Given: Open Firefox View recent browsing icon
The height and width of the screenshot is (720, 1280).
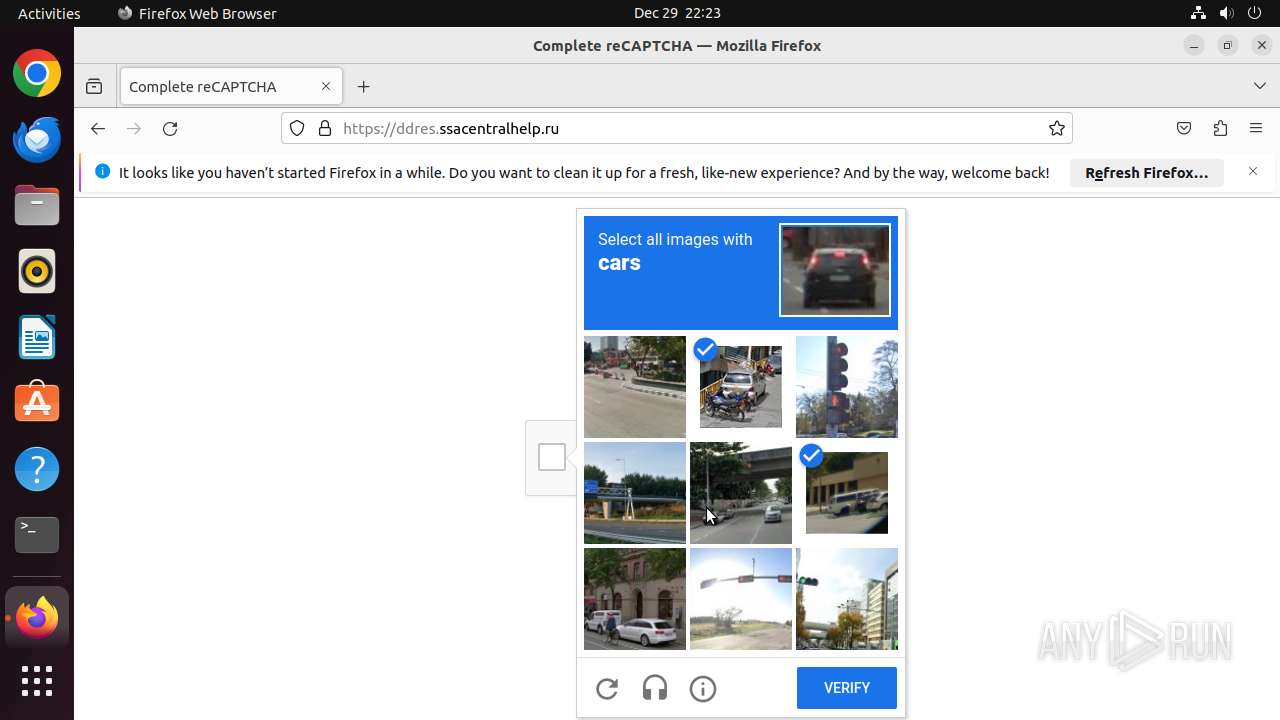Looking at the screenshot, I should pyautogui.click(x=94, y=87).
